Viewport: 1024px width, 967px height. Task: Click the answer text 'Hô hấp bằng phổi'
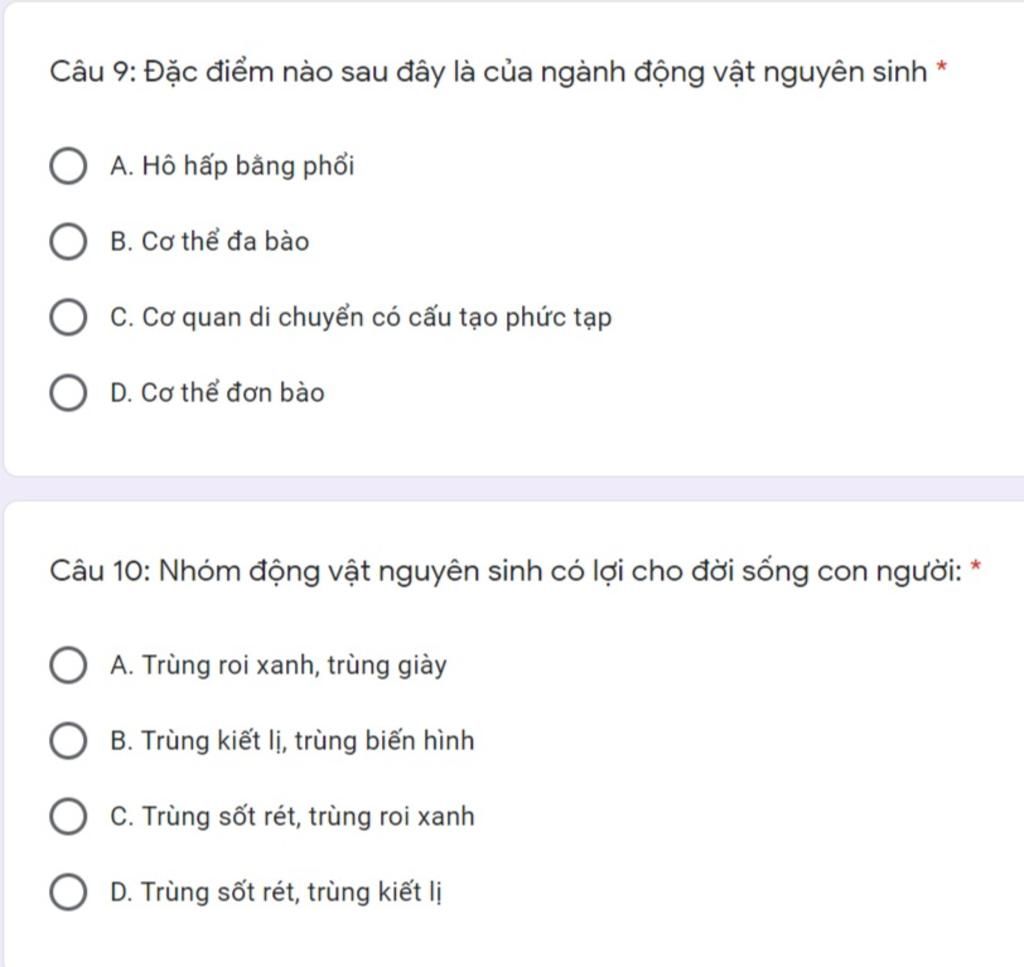pyautogui.click(x=248, y=166)
